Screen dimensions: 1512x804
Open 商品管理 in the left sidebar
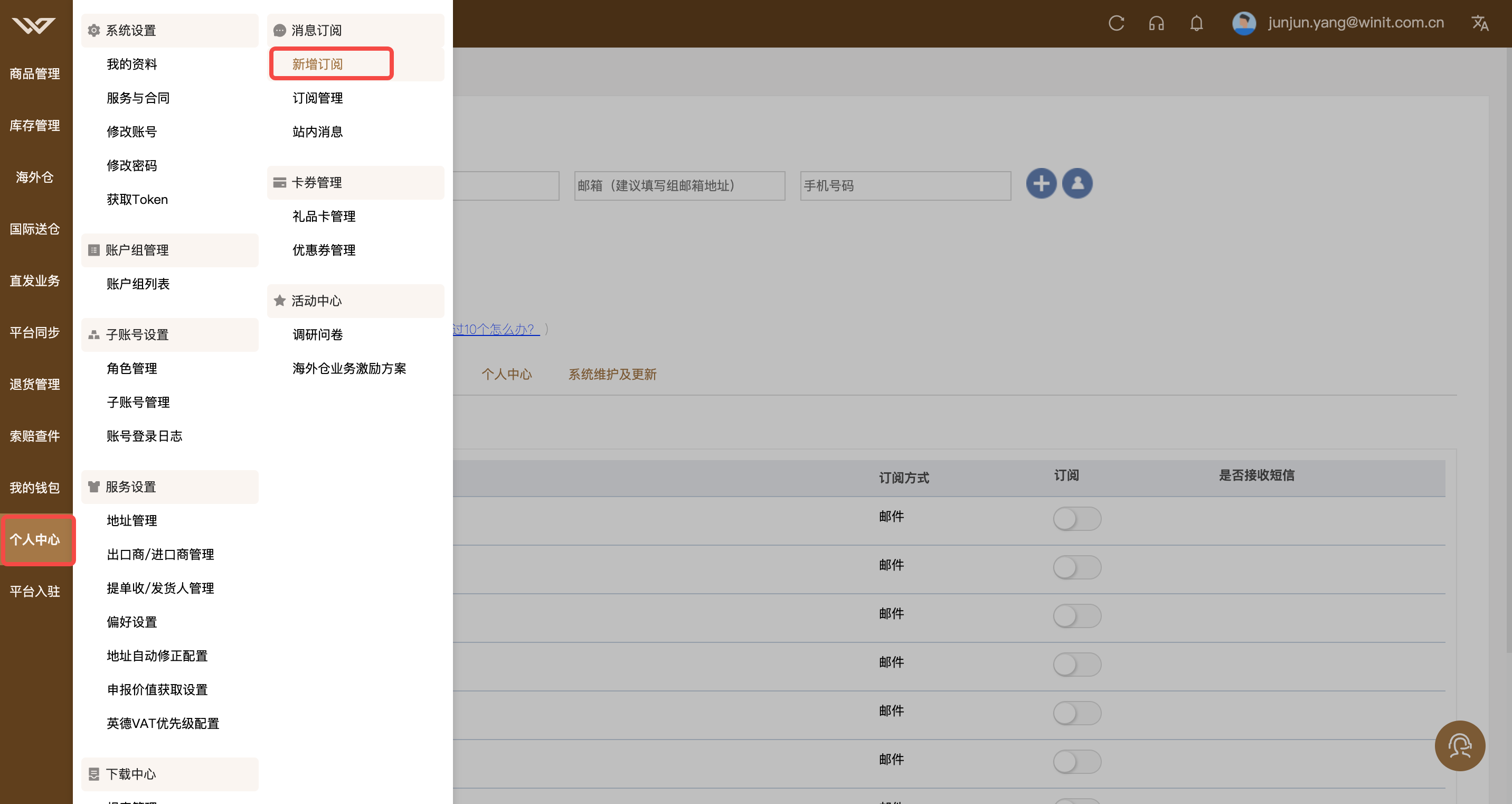click(35, 74)
